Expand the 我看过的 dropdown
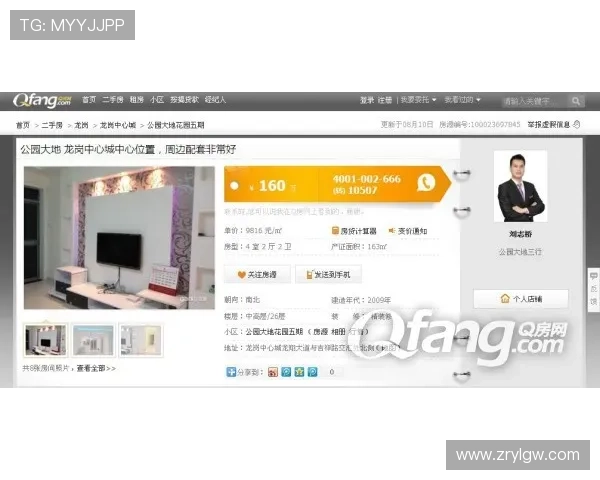Viewport: 600px width, 480px height. pos(462,100)
